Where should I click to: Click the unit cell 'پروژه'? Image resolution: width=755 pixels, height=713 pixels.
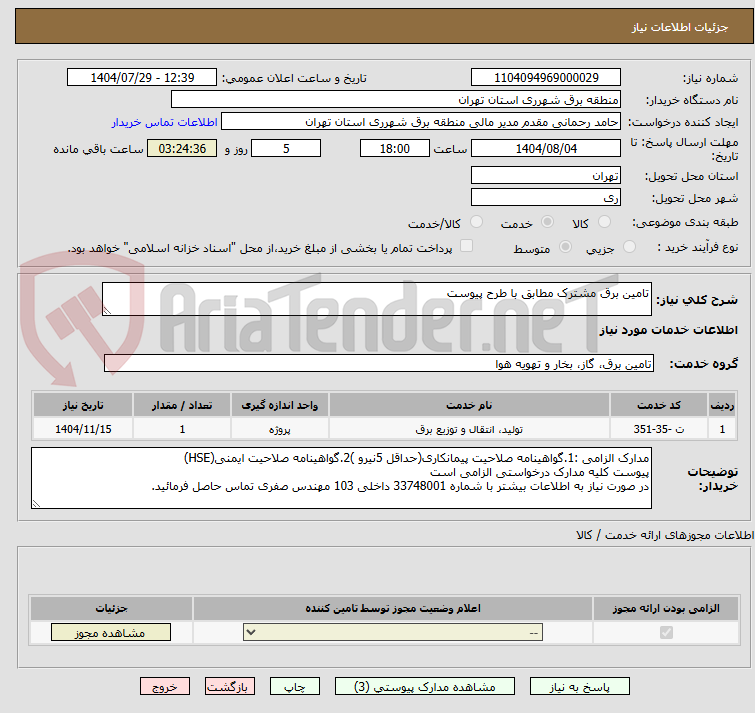click(x=280, y=428)
